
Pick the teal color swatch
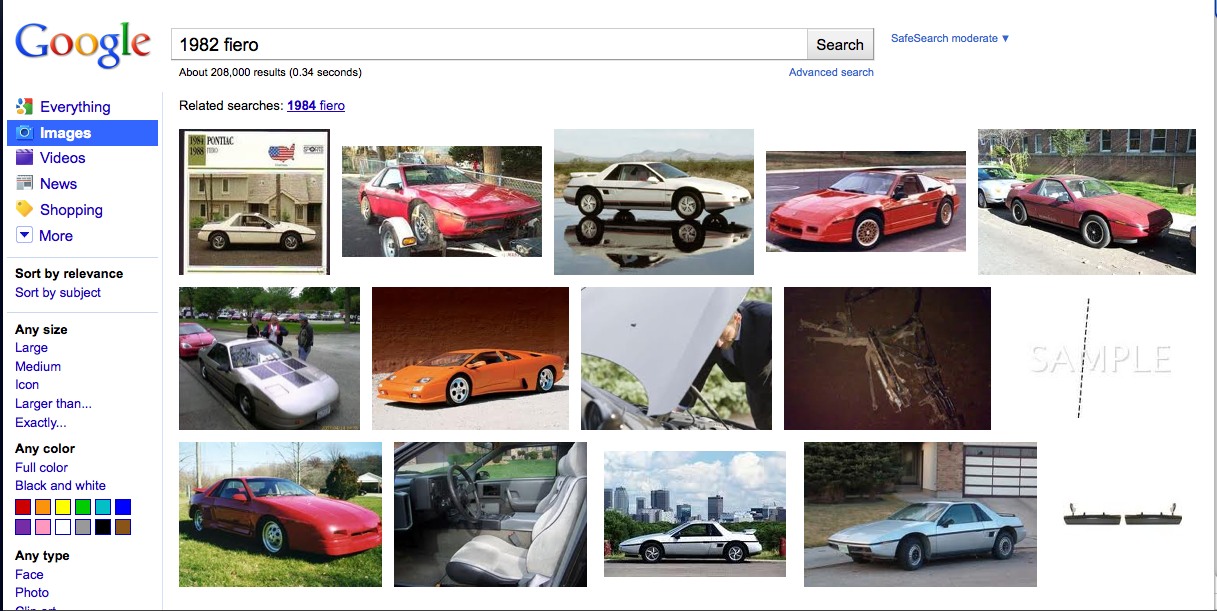coord(103,507)
